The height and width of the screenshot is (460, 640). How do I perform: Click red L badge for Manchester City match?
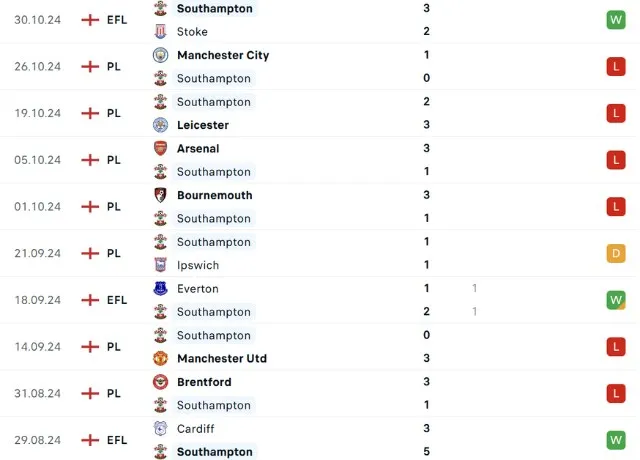pyautogui.click(x=615, y=66)
